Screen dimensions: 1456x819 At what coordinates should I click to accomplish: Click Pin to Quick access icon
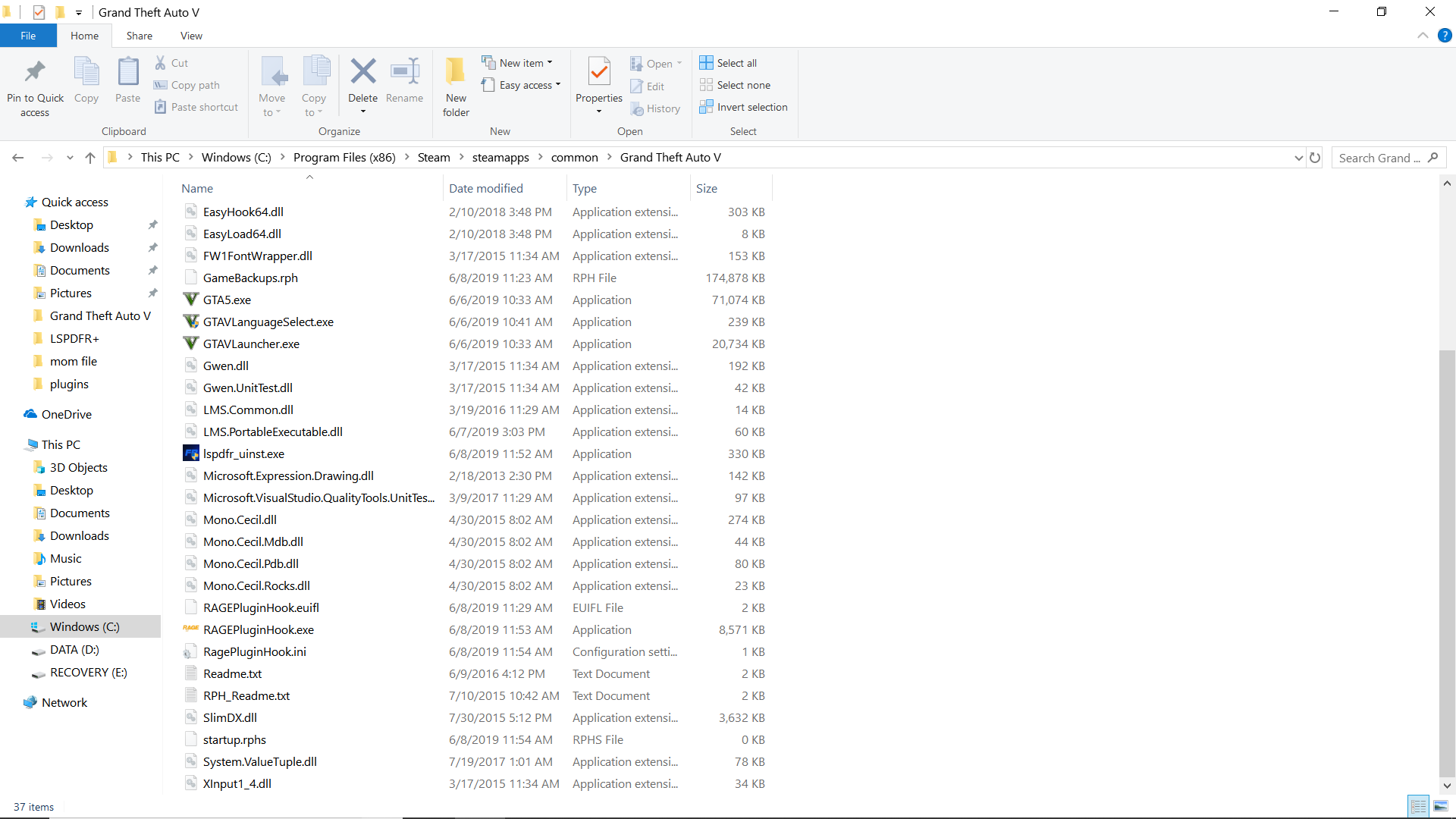[35, 72]
